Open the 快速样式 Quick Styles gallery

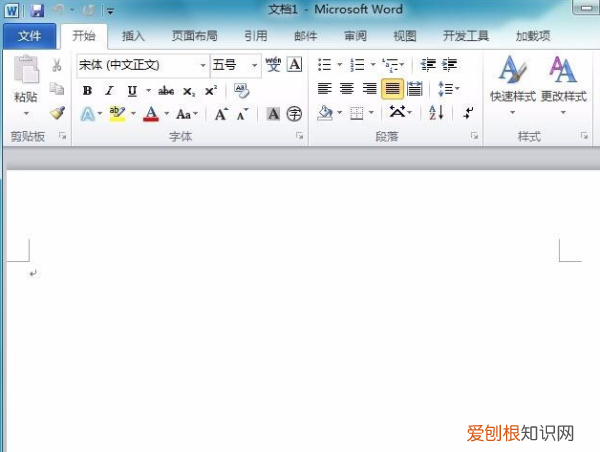(513, 85)
